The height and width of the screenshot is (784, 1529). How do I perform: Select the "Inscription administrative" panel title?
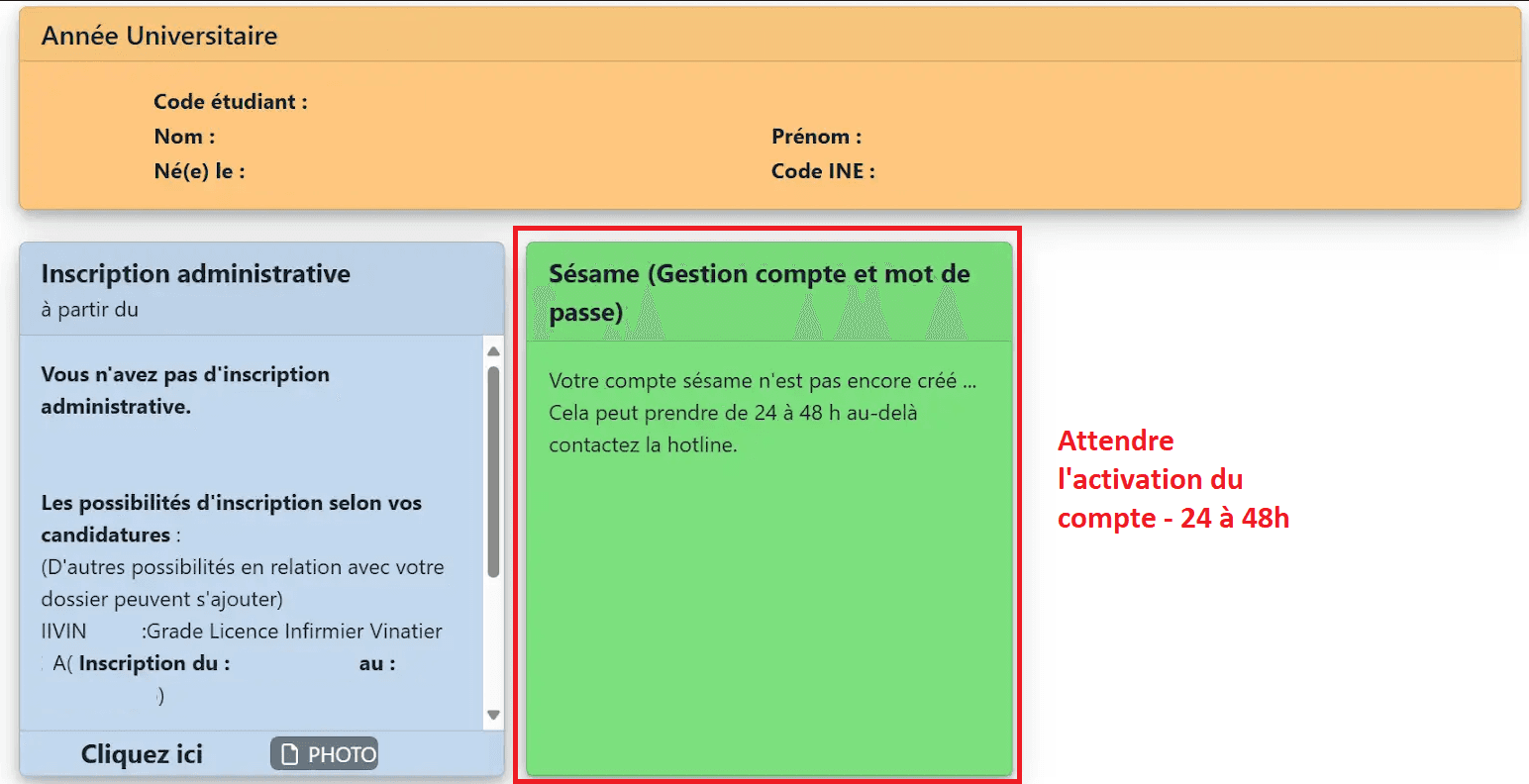pos(194,274)
